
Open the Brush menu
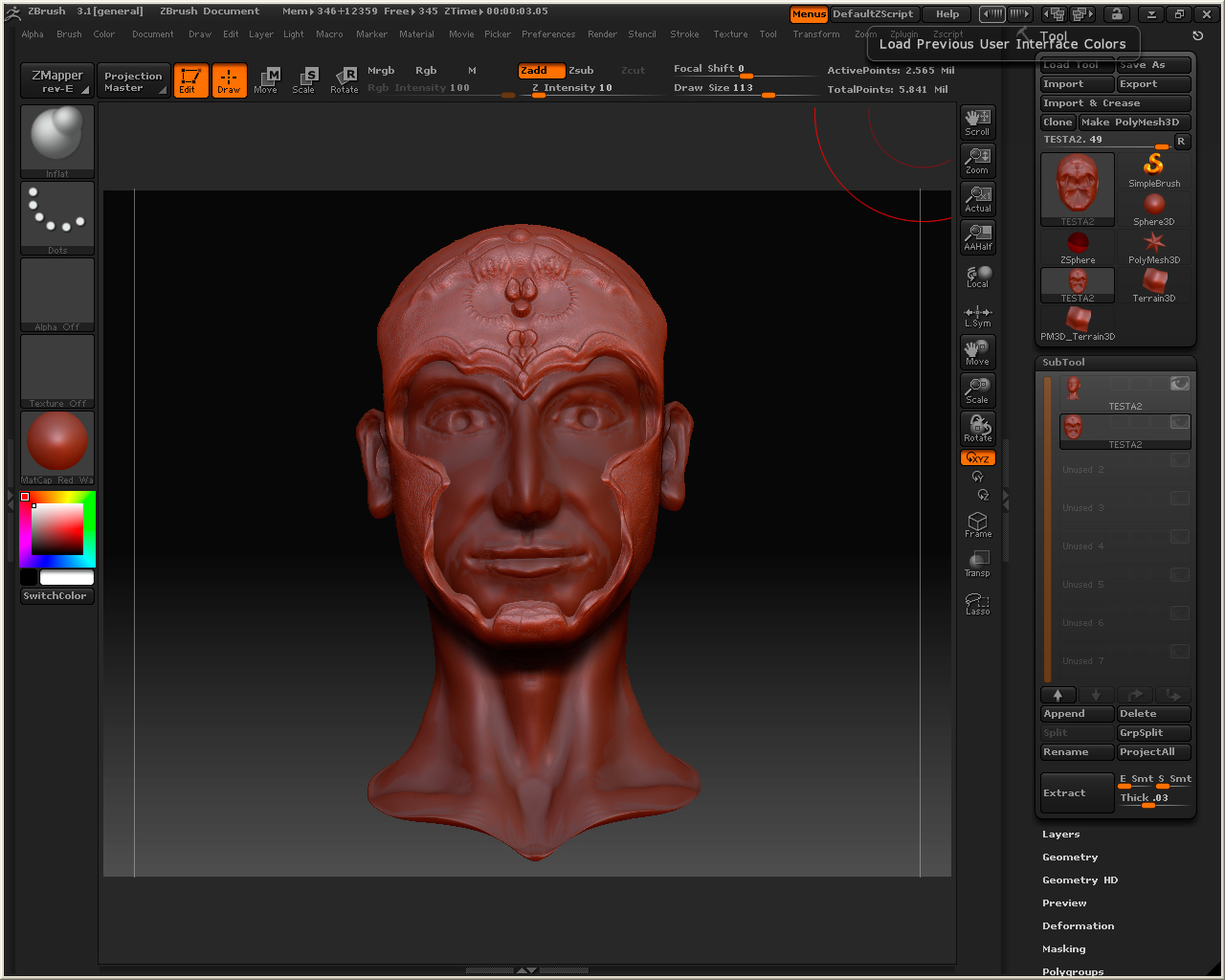(x=69, y=34)
